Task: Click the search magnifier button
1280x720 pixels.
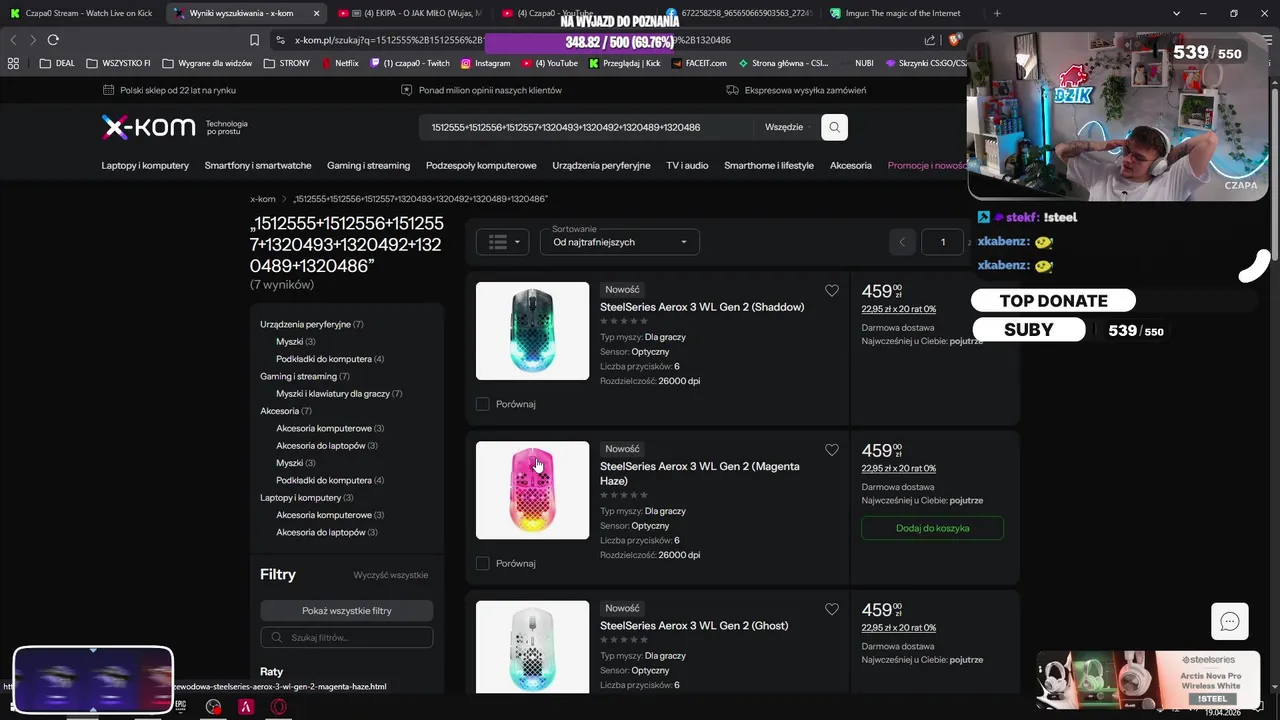Action: tap(835, 127)
